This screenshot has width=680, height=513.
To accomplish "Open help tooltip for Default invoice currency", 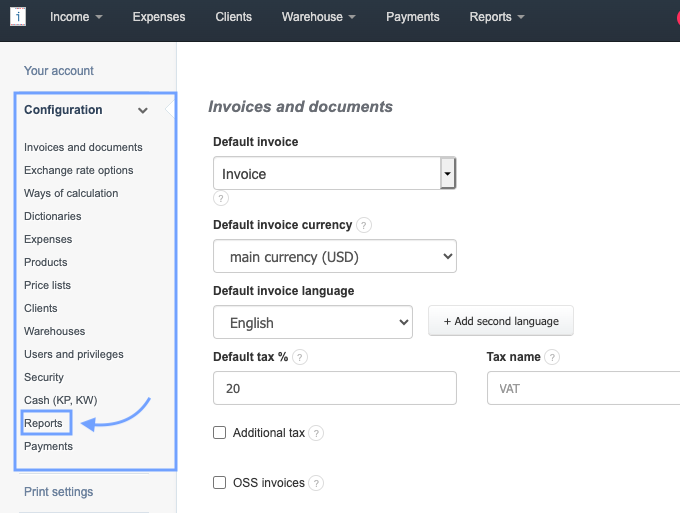I will (364, 225).
